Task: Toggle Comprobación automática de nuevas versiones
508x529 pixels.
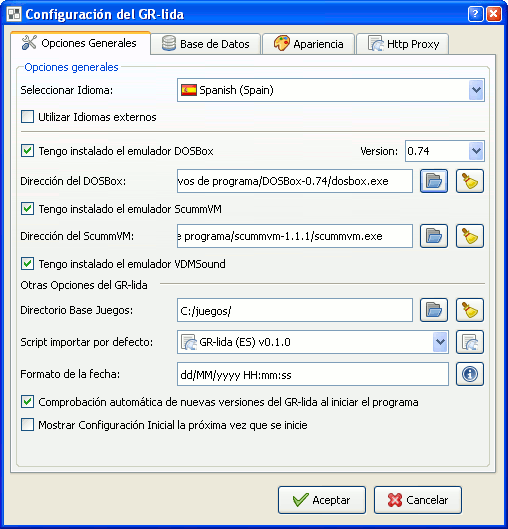Action: [x=27, y=402]
